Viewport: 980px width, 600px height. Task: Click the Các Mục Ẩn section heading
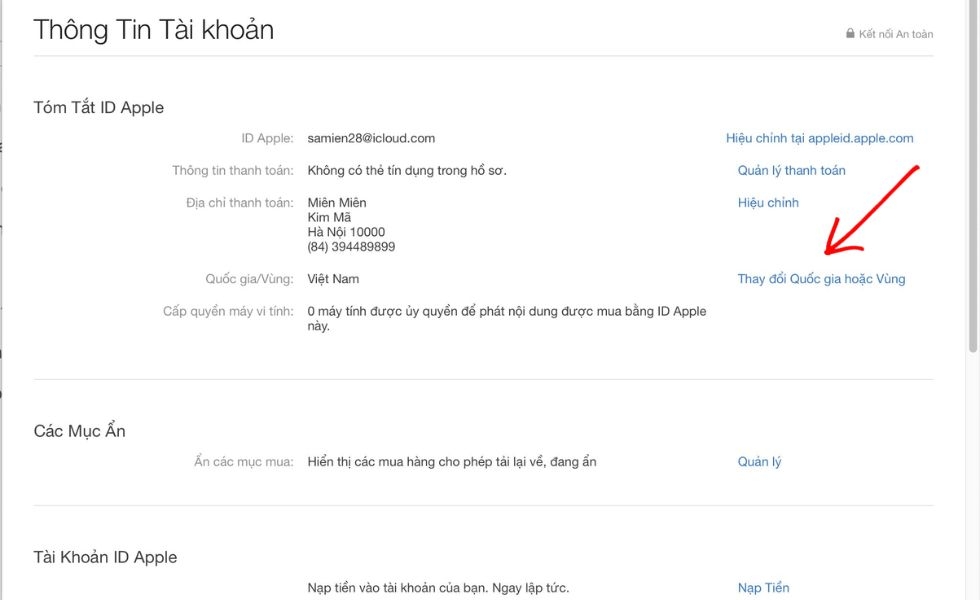tap(79, 432)
